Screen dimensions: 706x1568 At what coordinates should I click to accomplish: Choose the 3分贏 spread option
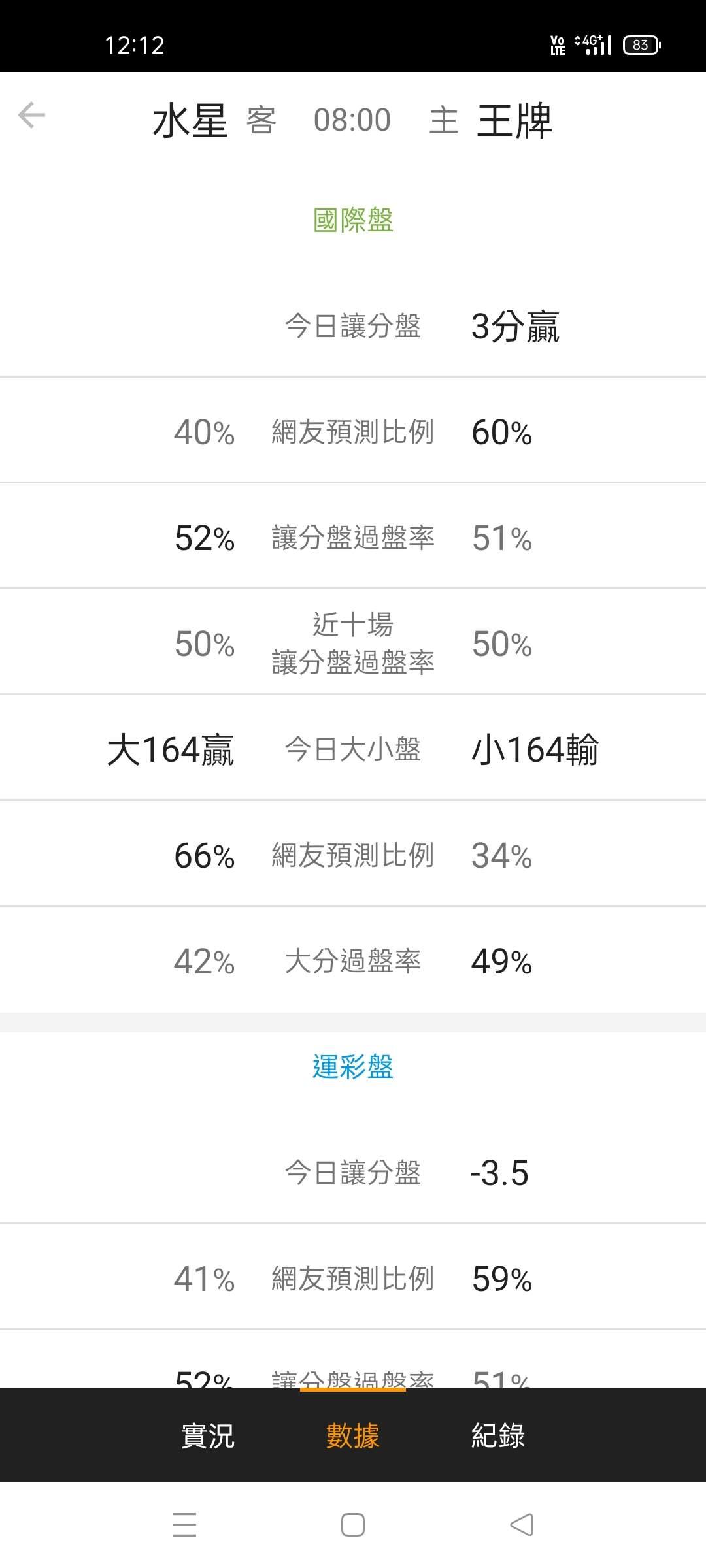click(515, 326)
